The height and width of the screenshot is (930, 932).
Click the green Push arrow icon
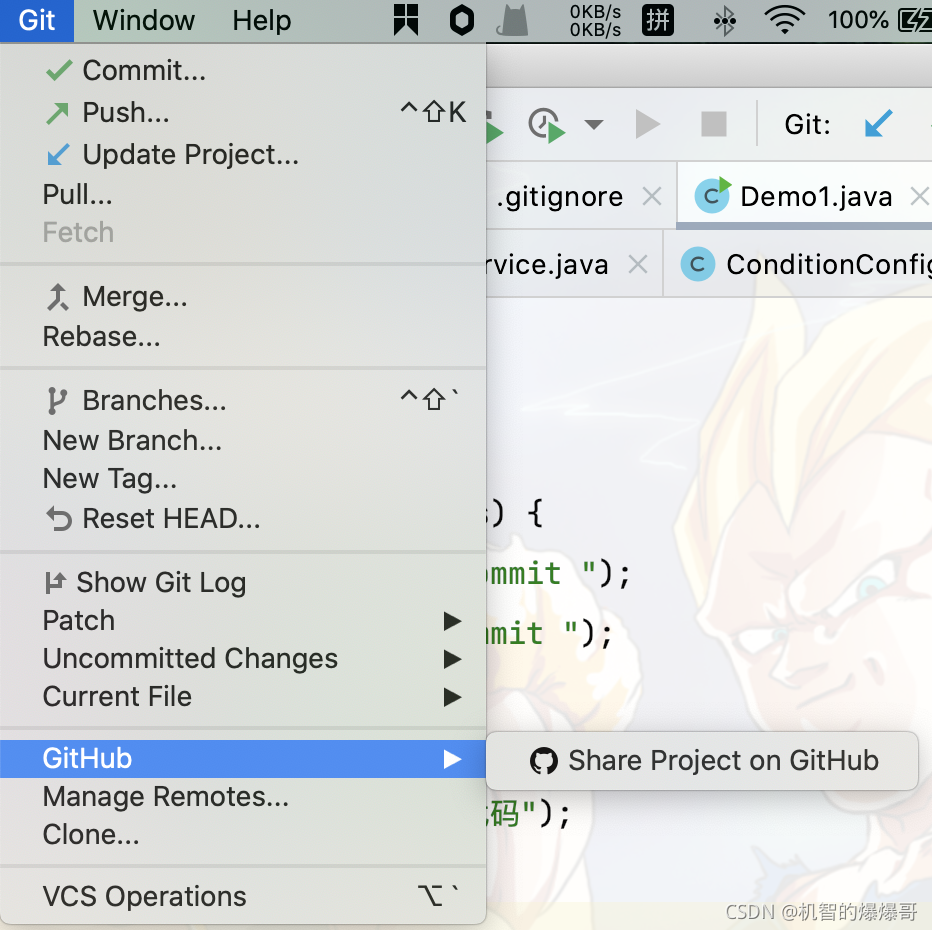click(58, 113)
